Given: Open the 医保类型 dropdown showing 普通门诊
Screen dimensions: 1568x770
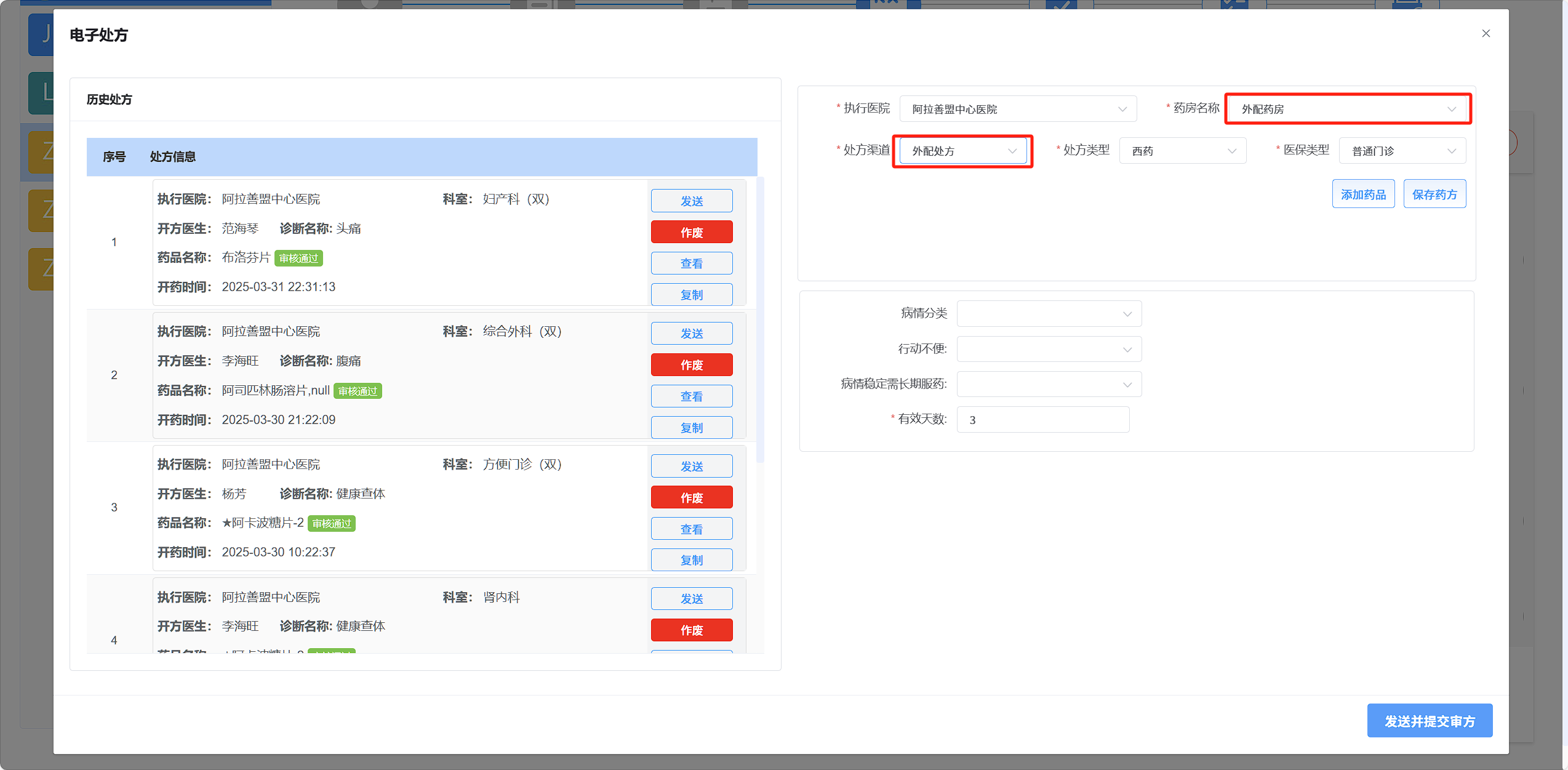Looking at the screenshot, I should coord(1402,151).
